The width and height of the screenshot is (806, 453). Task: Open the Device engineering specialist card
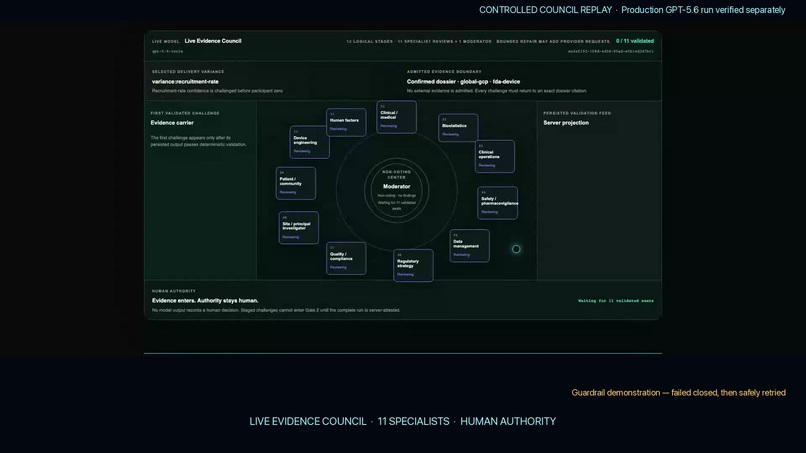click(x=309, y=142)
